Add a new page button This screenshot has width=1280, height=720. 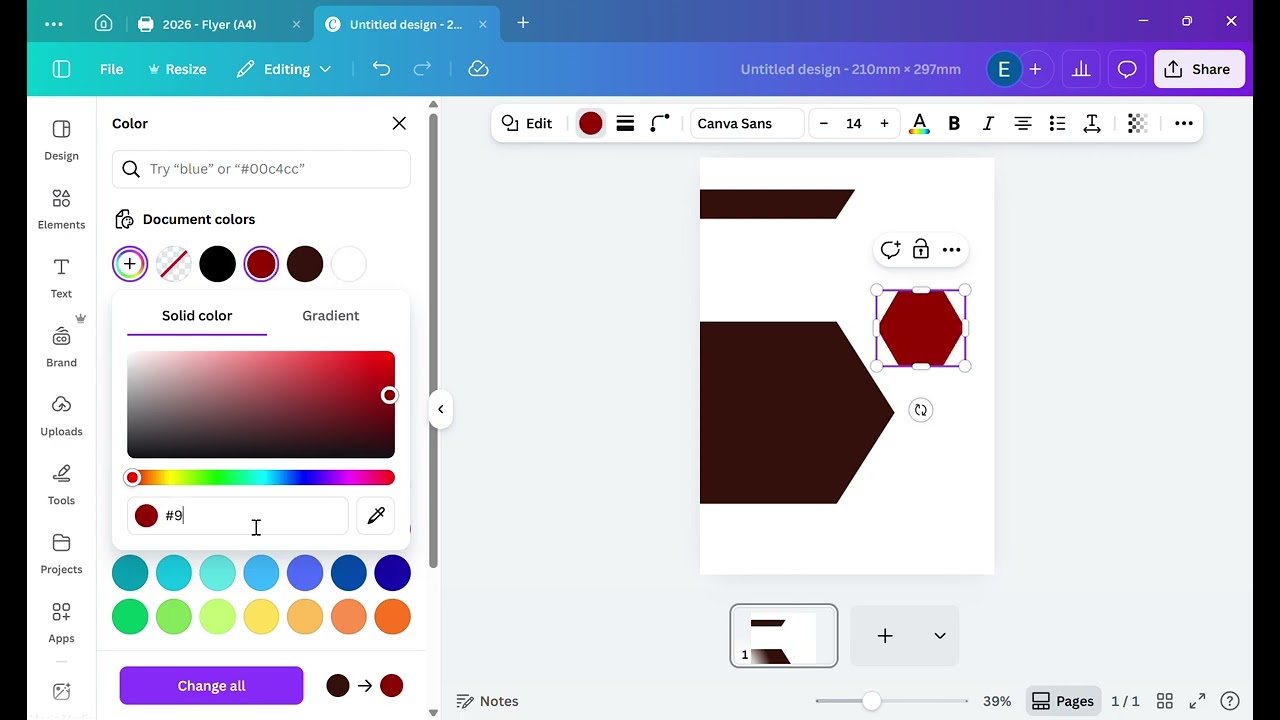pyautogui.click(x=885, y=636)
